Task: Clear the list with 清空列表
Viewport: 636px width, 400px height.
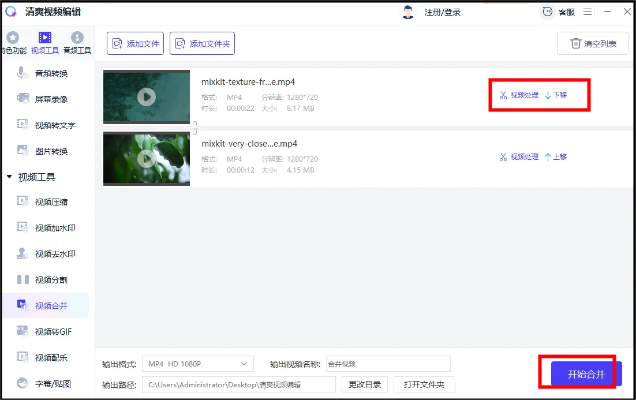Action: pyautogui.click(x=593, y=43)
